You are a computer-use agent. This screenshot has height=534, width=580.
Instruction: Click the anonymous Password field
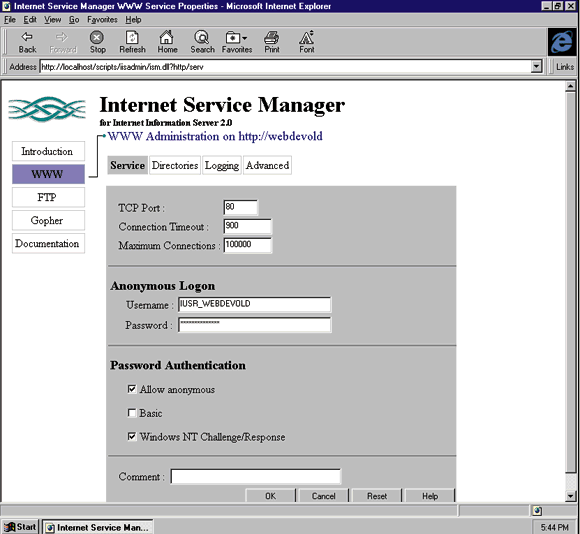pos(254,324)
